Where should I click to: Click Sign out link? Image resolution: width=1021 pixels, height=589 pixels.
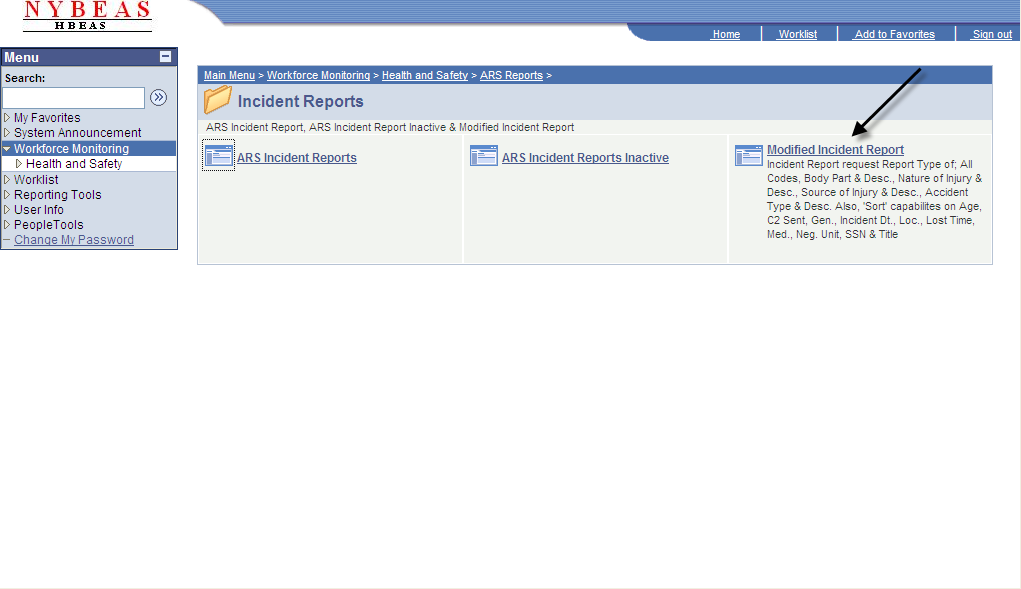coord(992,34)
